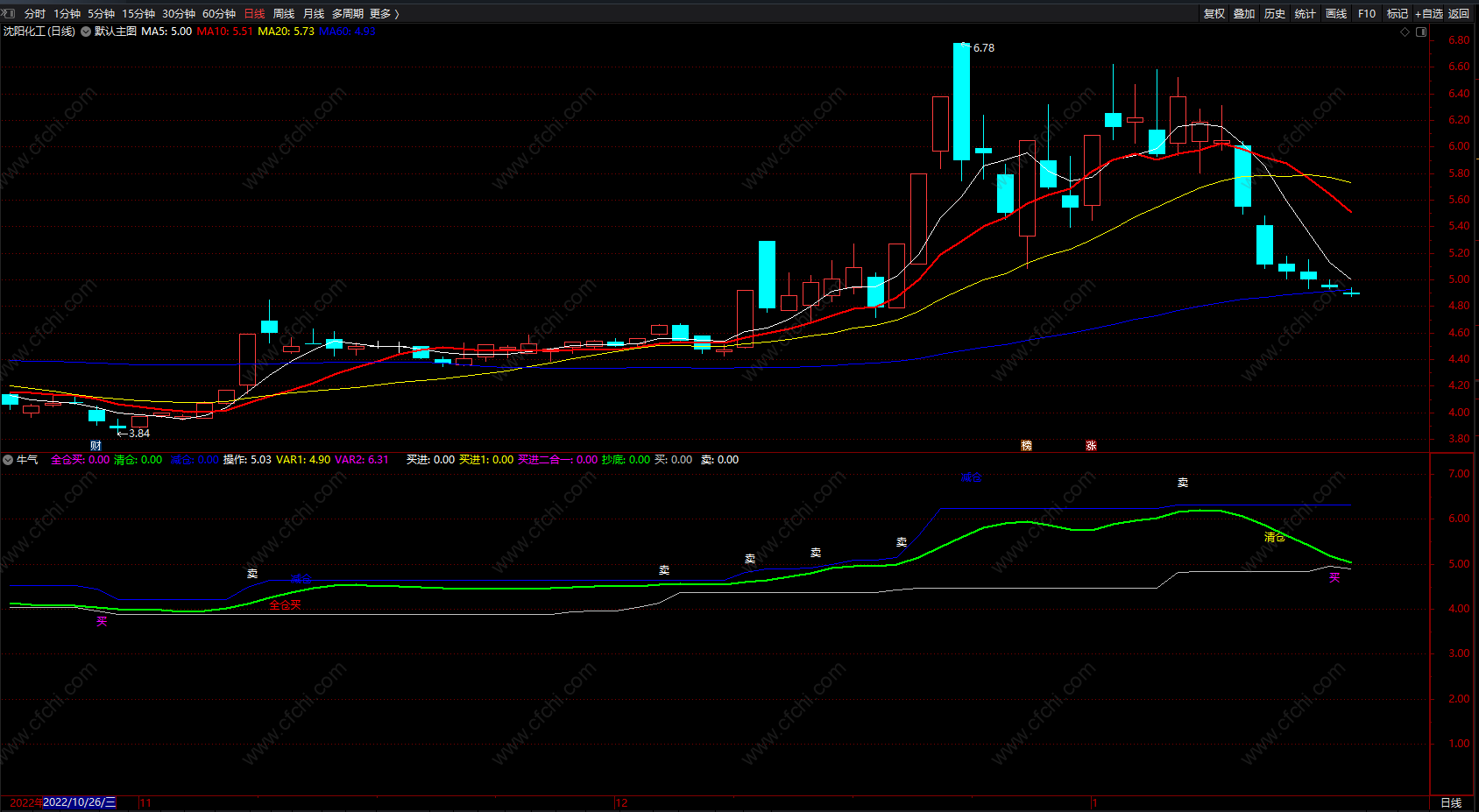This screenshot has height=812, width=1479.
Task: Select the 日线 daily period tab
Action: point(254,14)
